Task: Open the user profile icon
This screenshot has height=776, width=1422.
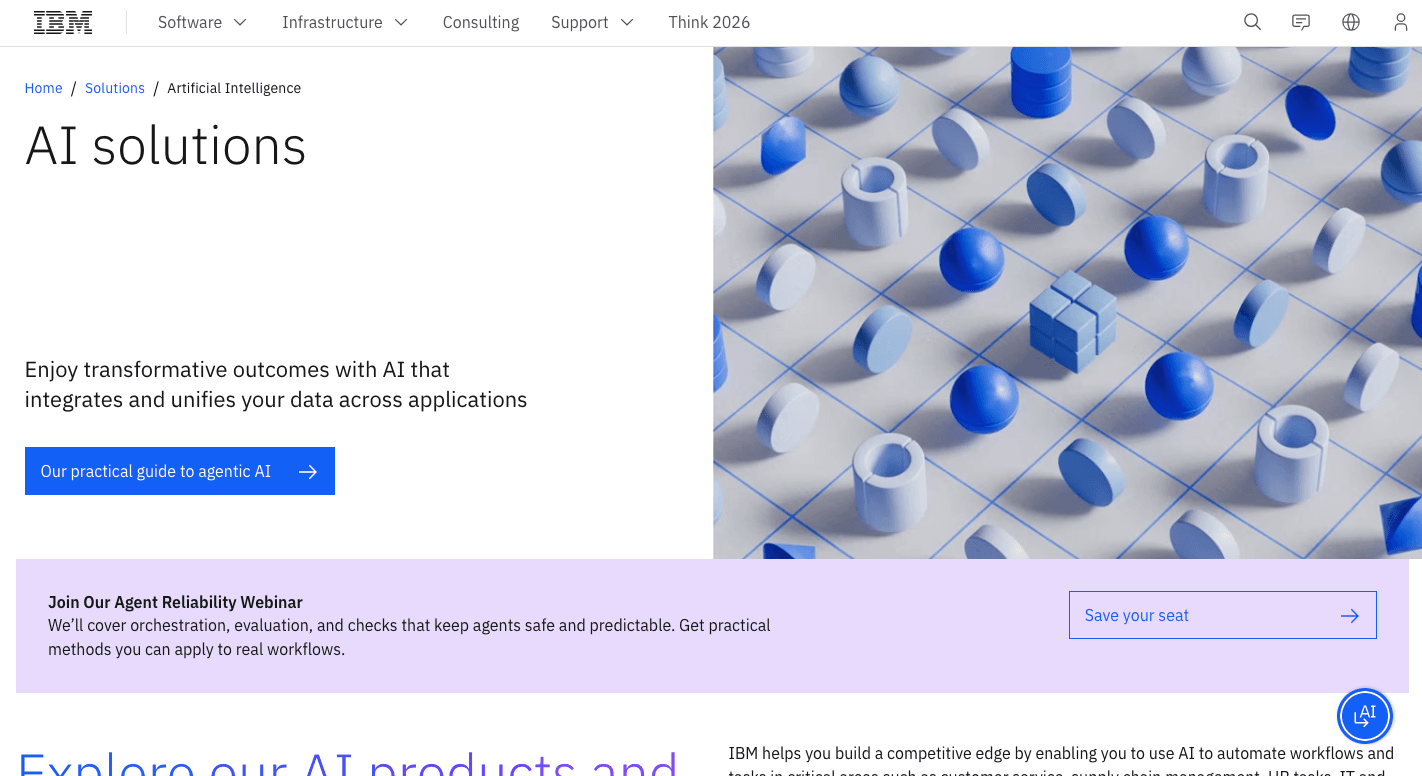Action: click(x=1400, y=21)
